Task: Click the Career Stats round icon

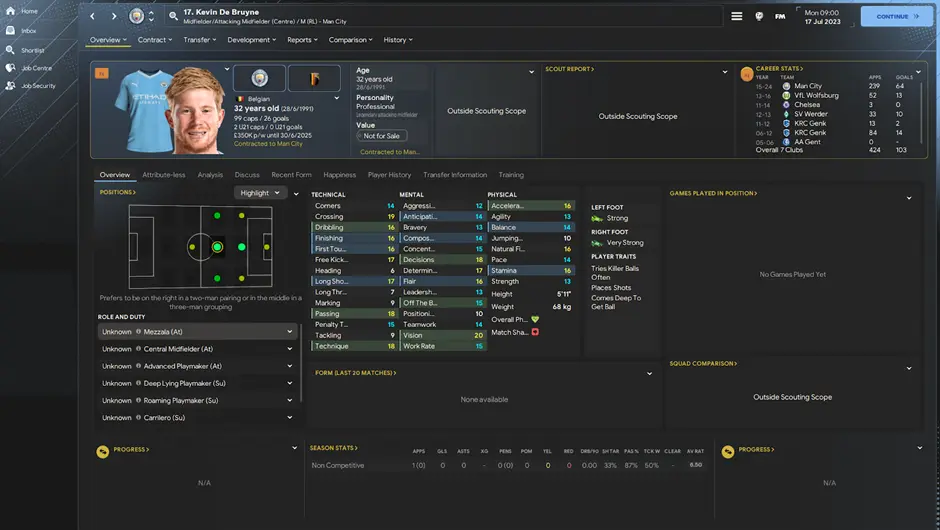Action: click(x=746, y=74)
